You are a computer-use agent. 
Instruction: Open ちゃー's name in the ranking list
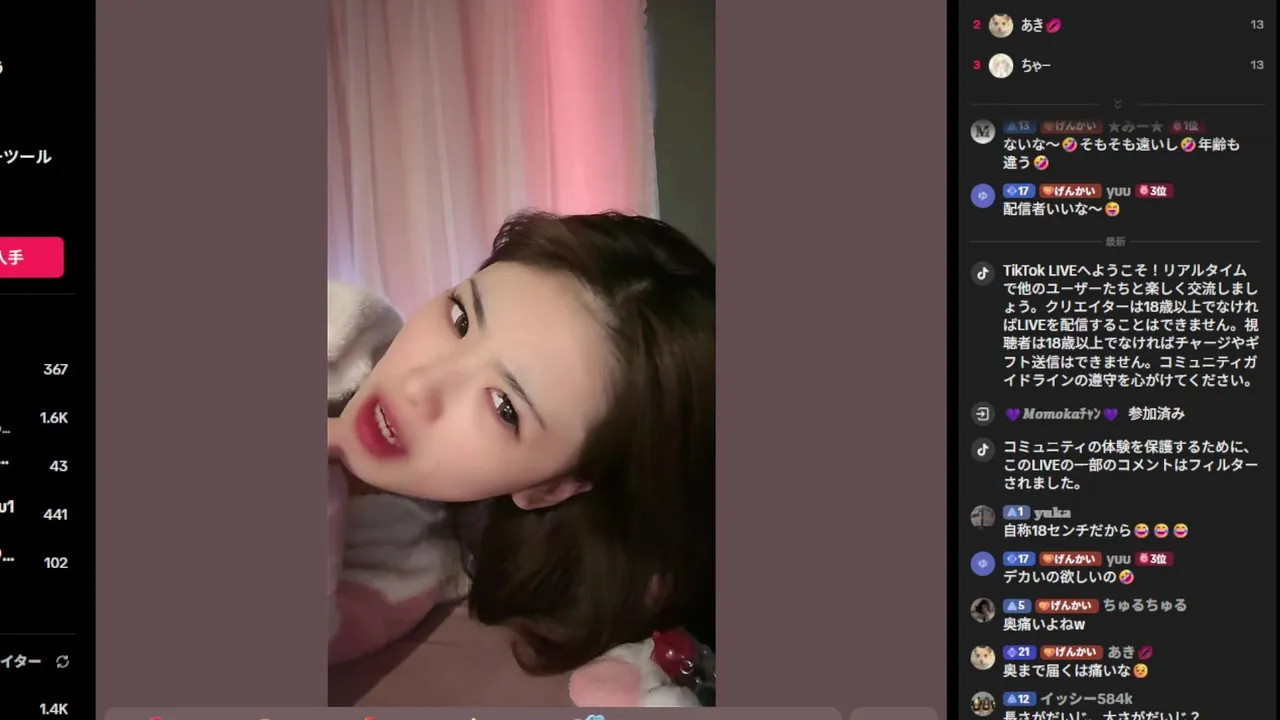pyautogui.click(x=1036, y=65)
